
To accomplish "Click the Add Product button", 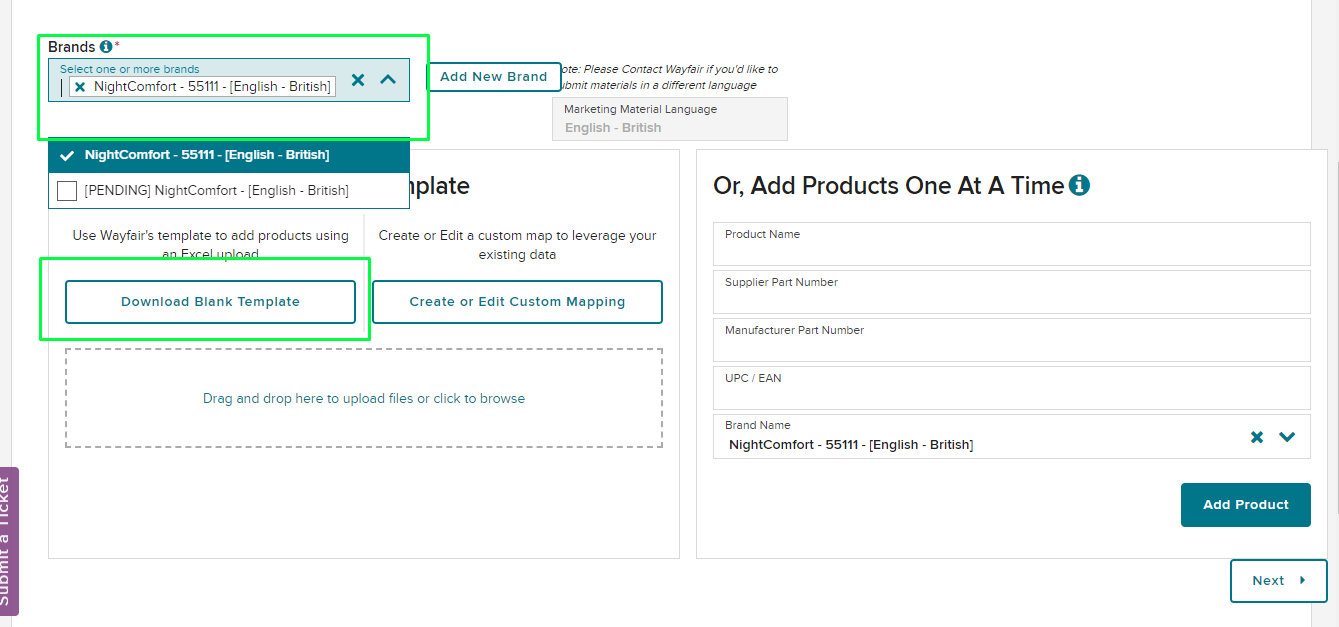I will 1246,505.
